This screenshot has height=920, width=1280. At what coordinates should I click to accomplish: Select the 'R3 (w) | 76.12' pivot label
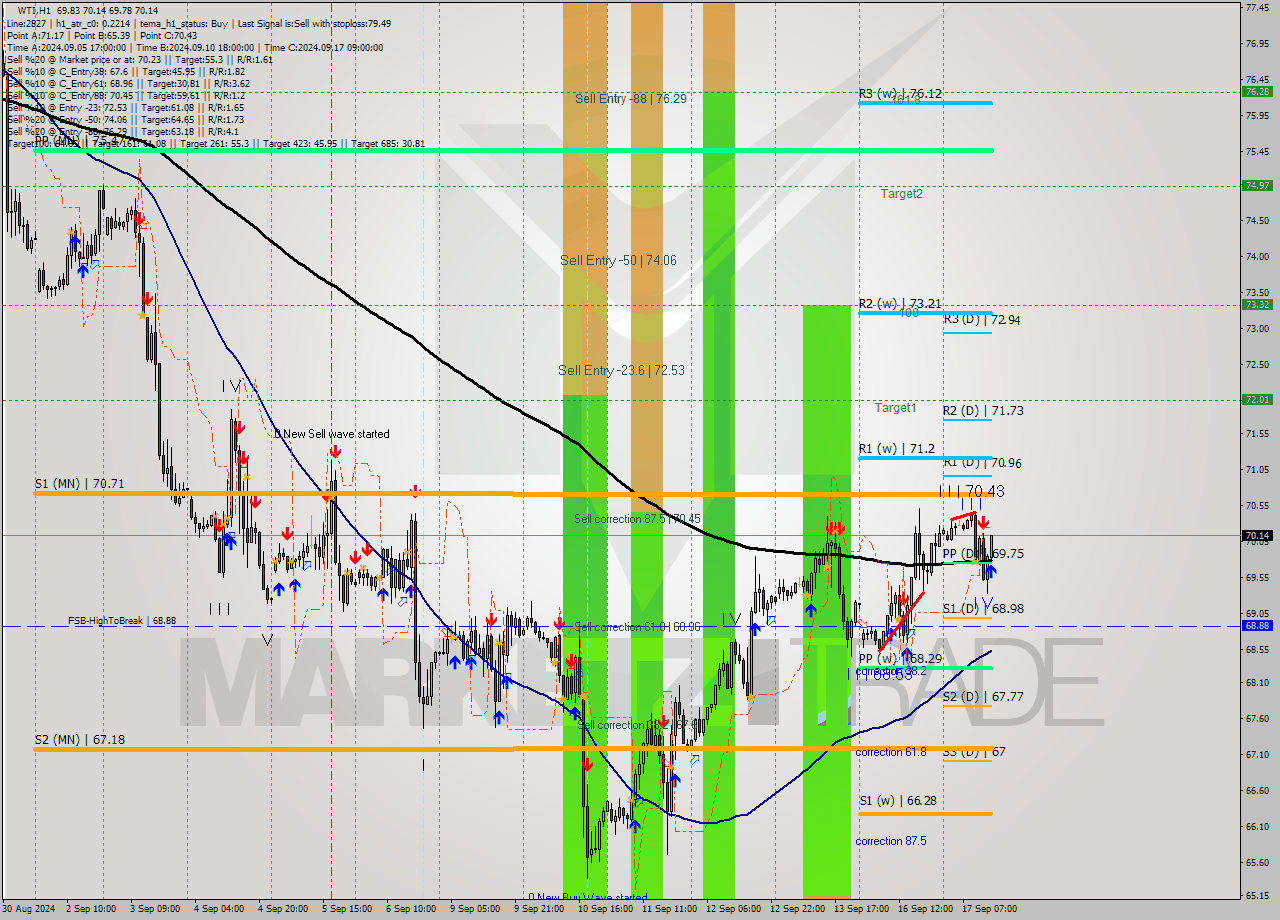[x=900, y=93]
